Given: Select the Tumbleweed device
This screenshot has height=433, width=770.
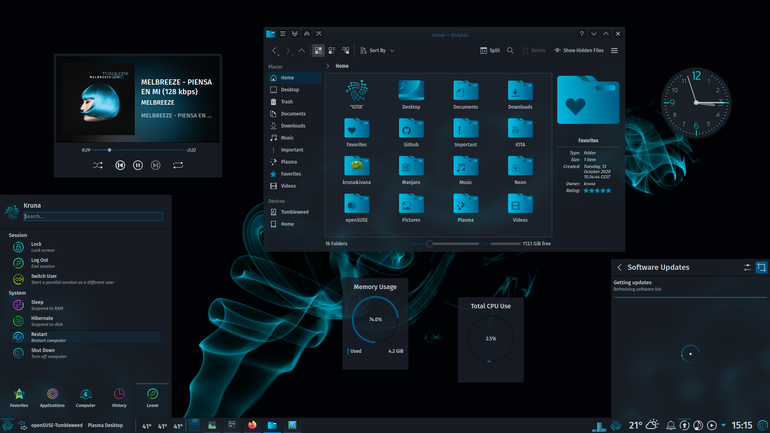Looking at the screenshot, I should (x=295, y=212).
